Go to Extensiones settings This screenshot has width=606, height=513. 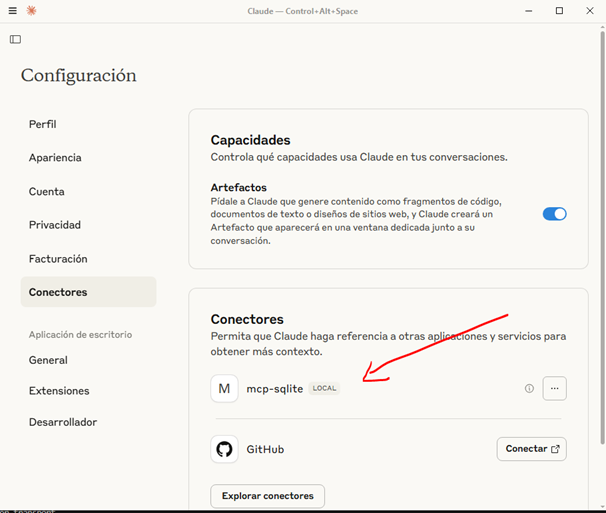coord(59,391)
